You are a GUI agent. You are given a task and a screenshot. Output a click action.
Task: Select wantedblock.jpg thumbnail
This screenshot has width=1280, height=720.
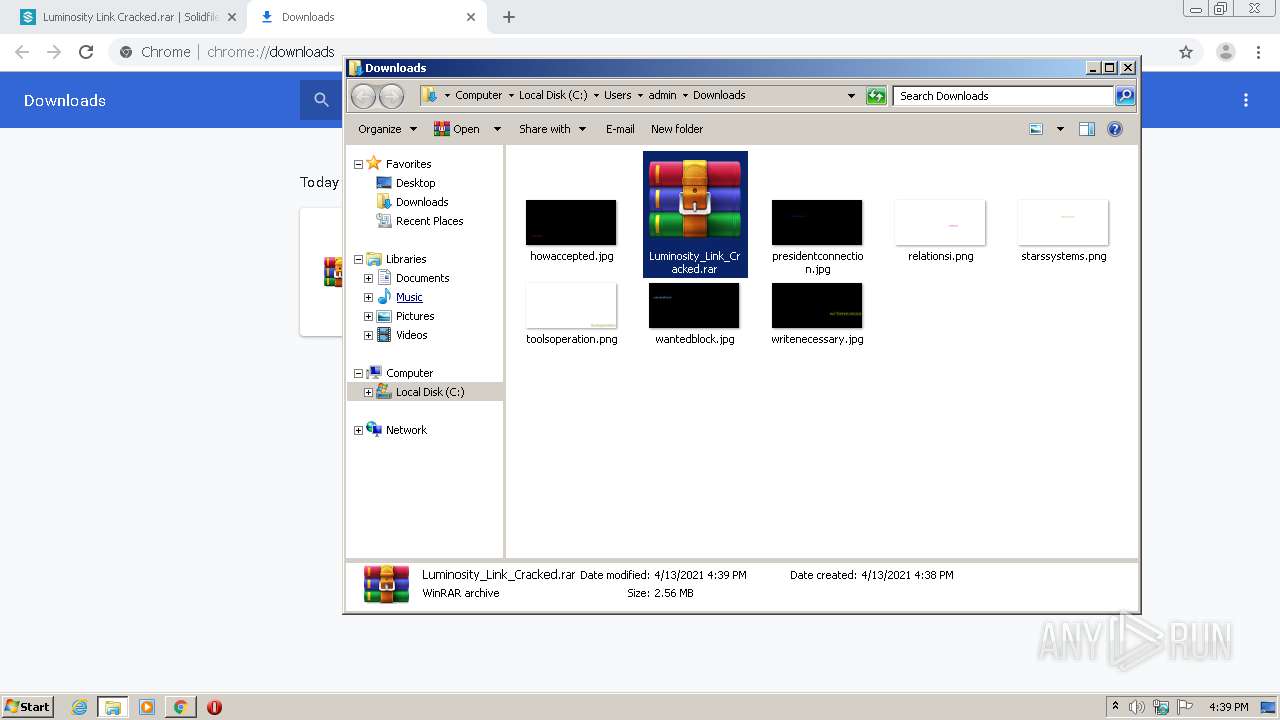[694, 305]
